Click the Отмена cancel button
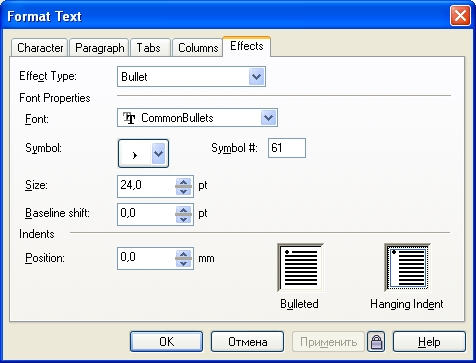 point(247,342)
